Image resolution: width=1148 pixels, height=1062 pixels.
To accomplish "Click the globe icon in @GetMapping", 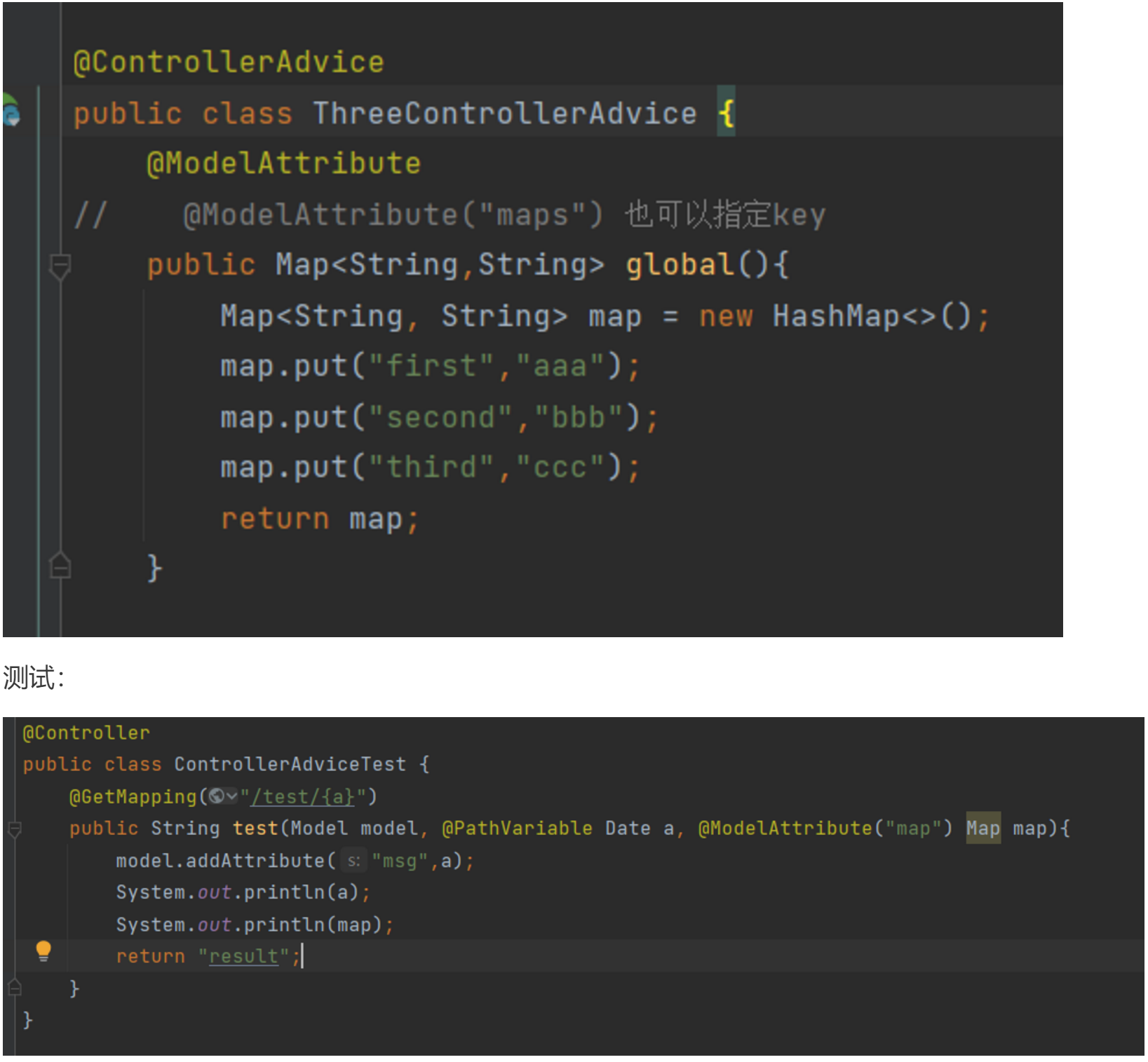I will point(217,796).
